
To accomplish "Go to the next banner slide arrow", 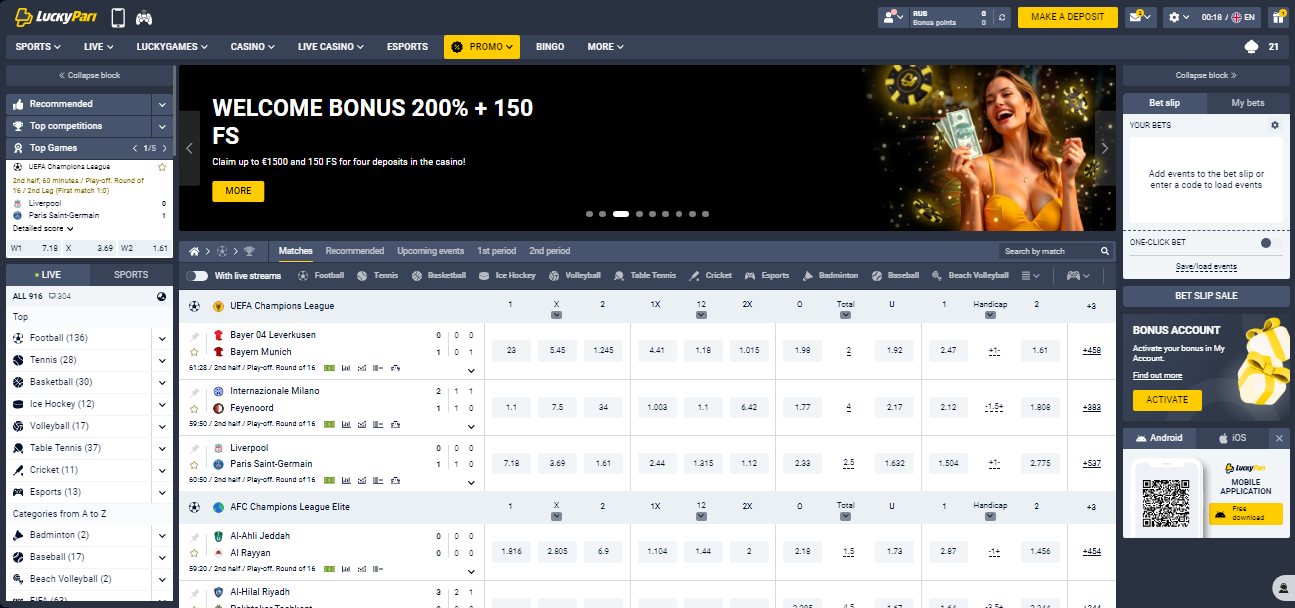I will point(1105,148).
